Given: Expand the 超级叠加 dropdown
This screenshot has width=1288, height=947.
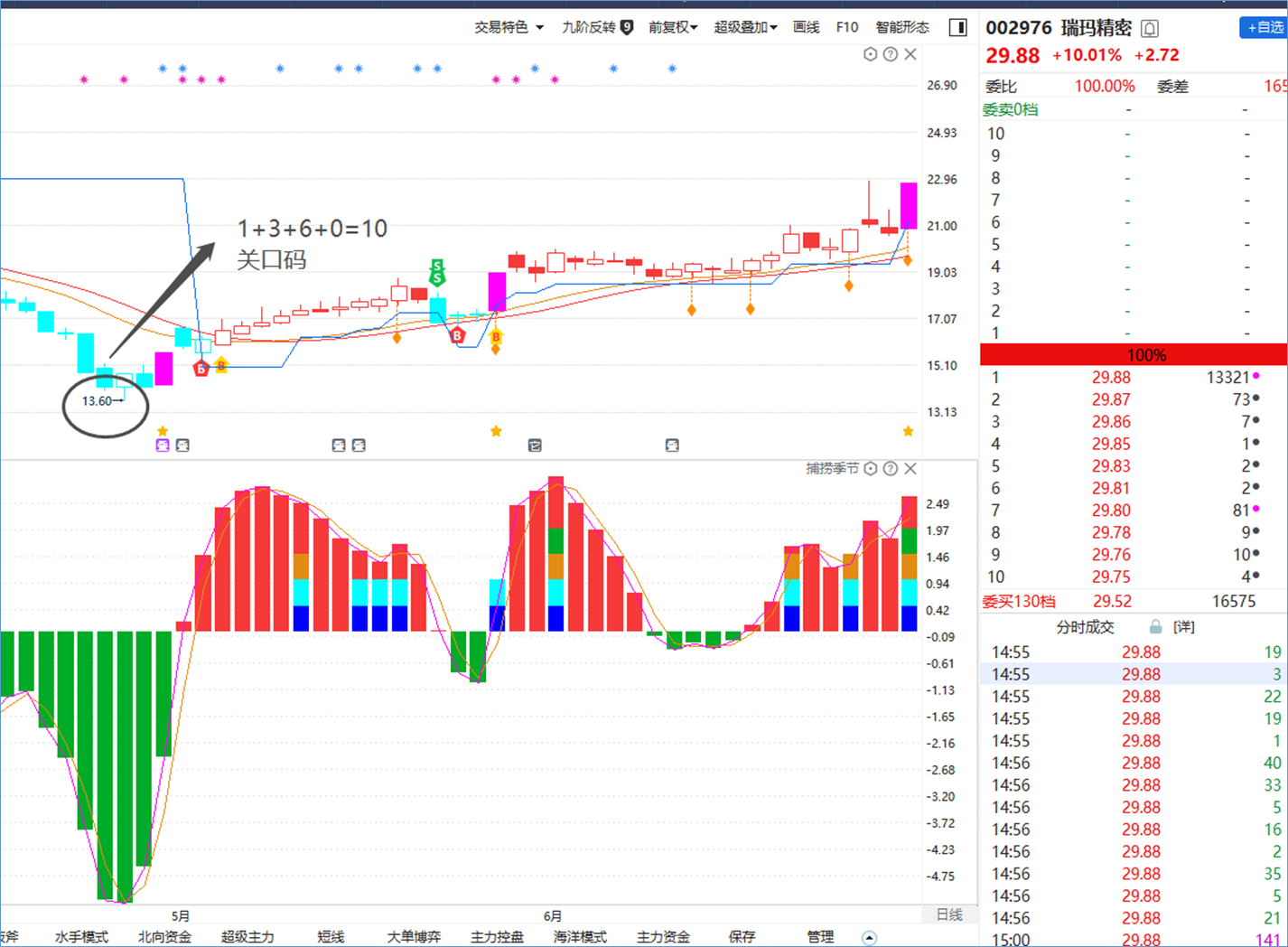Looking at the screenshot, I should tap(745, 27).
